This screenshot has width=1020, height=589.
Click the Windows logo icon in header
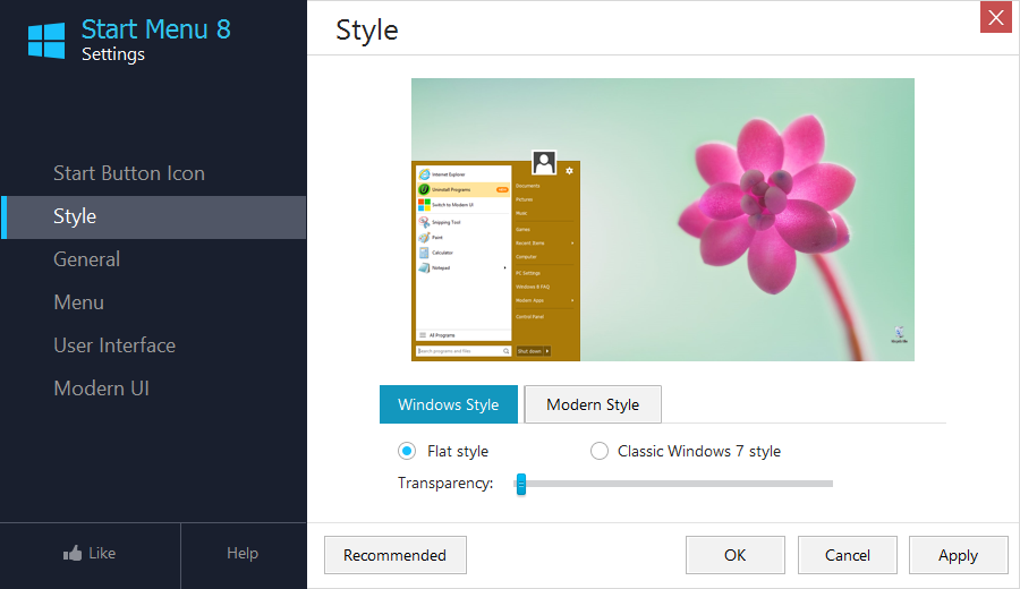(x=46, y=40)
